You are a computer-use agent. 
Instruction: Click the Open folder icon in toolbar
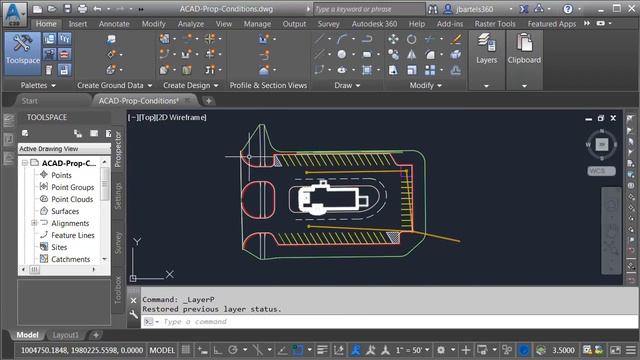[52, 9]
